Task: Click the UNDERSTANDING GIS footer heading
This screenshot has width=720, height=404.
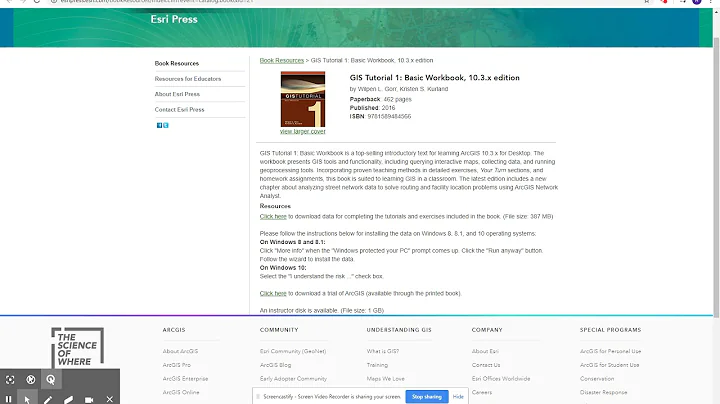Action: (399, 330)
